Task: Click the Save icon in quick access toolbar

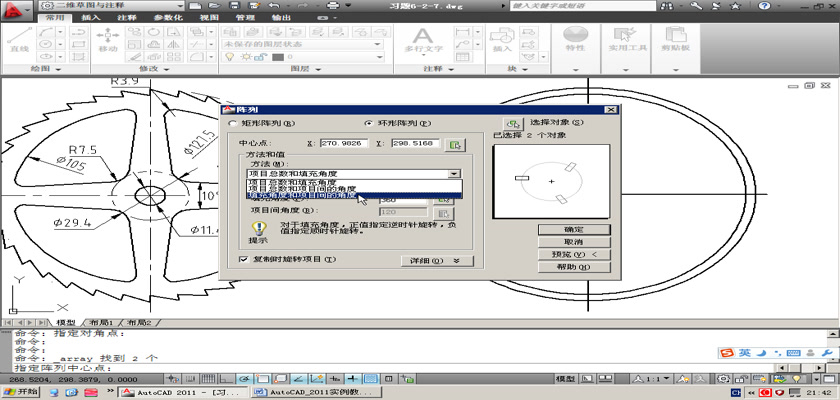Action: (x=234, y=6)
